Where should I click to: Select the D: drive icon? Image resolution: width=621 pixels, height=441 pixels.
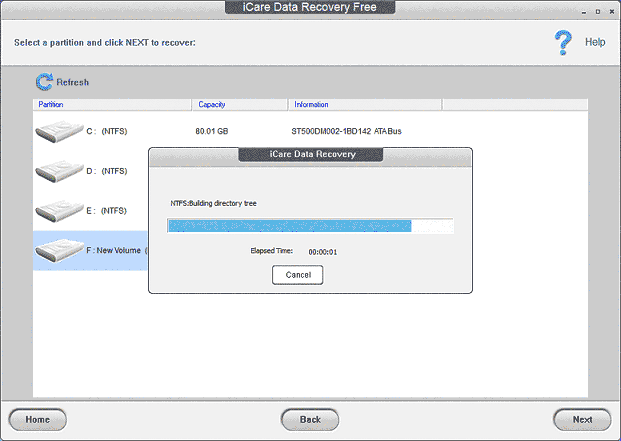[59, 171]
